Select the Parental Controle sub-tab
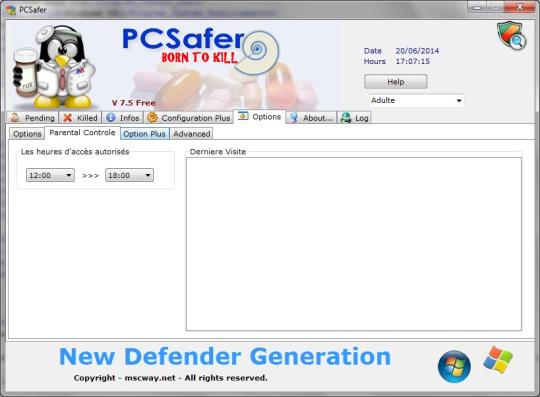 point(82,133)
